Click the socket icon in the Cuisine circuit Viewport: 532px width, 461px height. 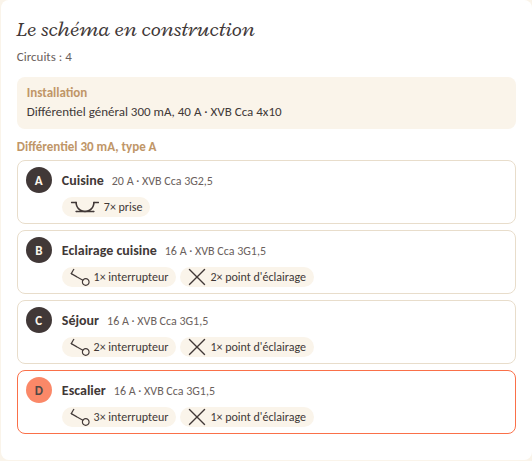85,207
